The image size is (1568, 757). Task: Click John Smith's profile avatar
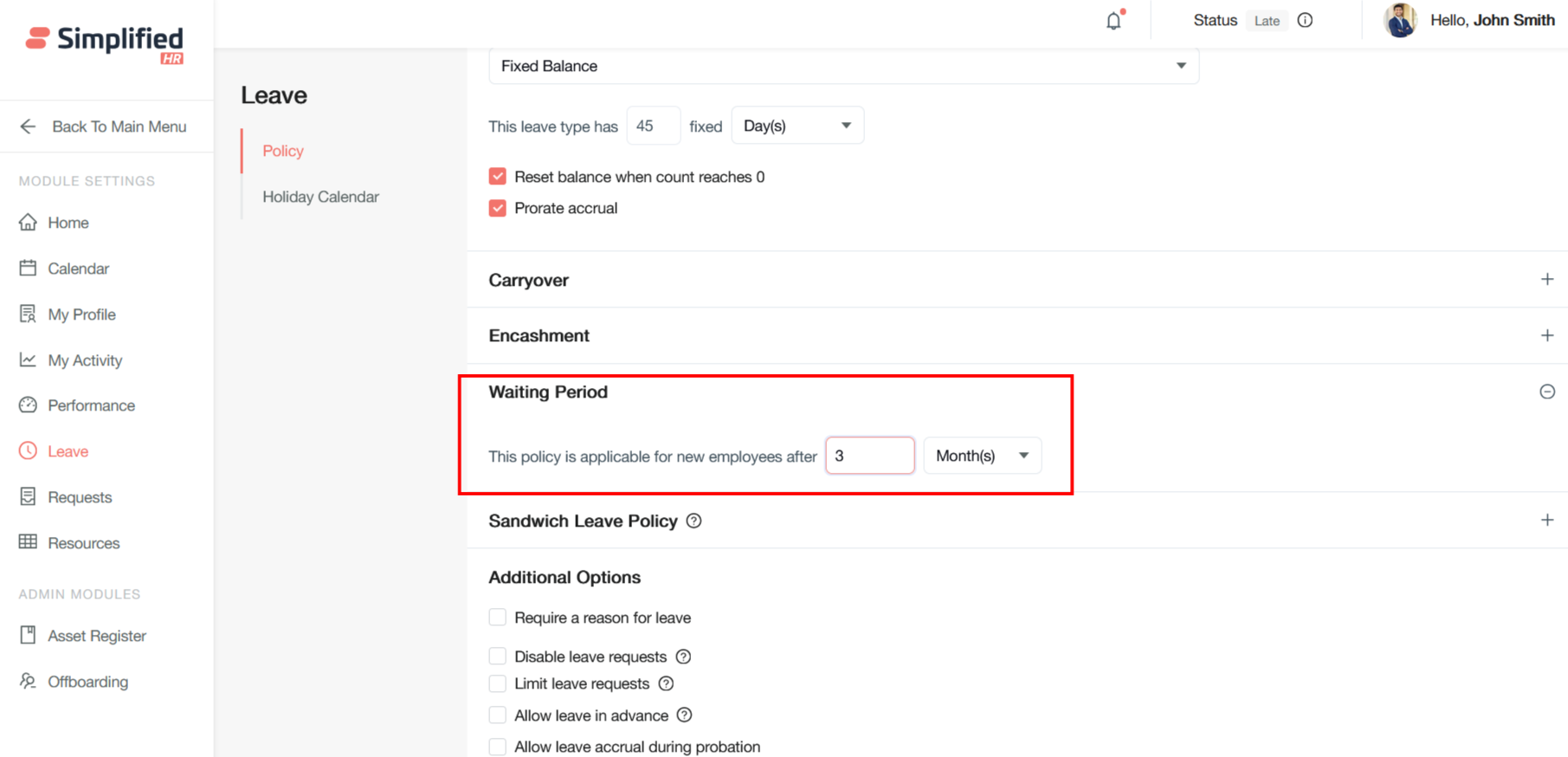[x=1400, y=21]
